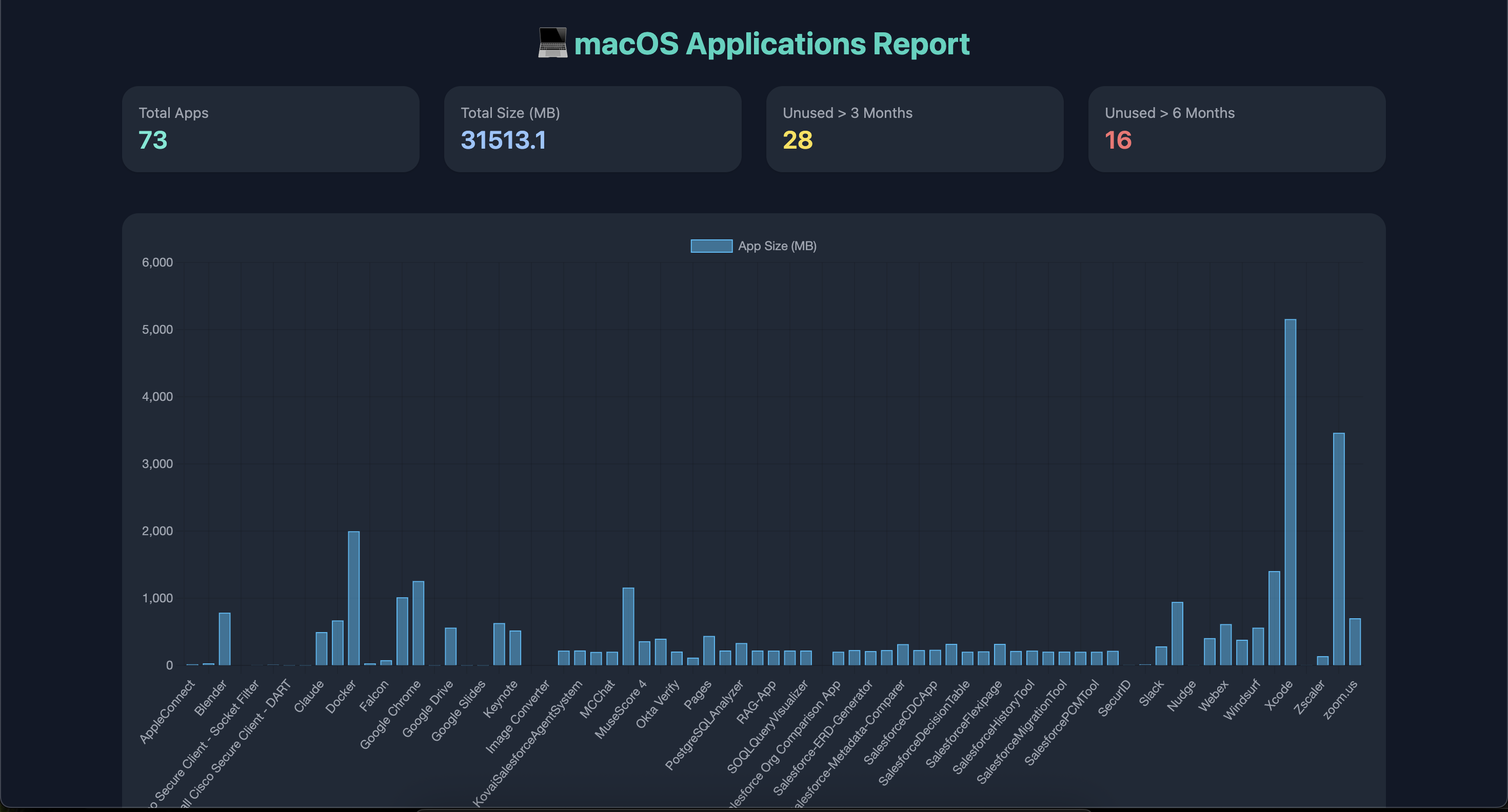Image resolution: width=1508 pixels, height=812 pixels.
Task: Click the Total Apps summary card
Action: [270, 129]
